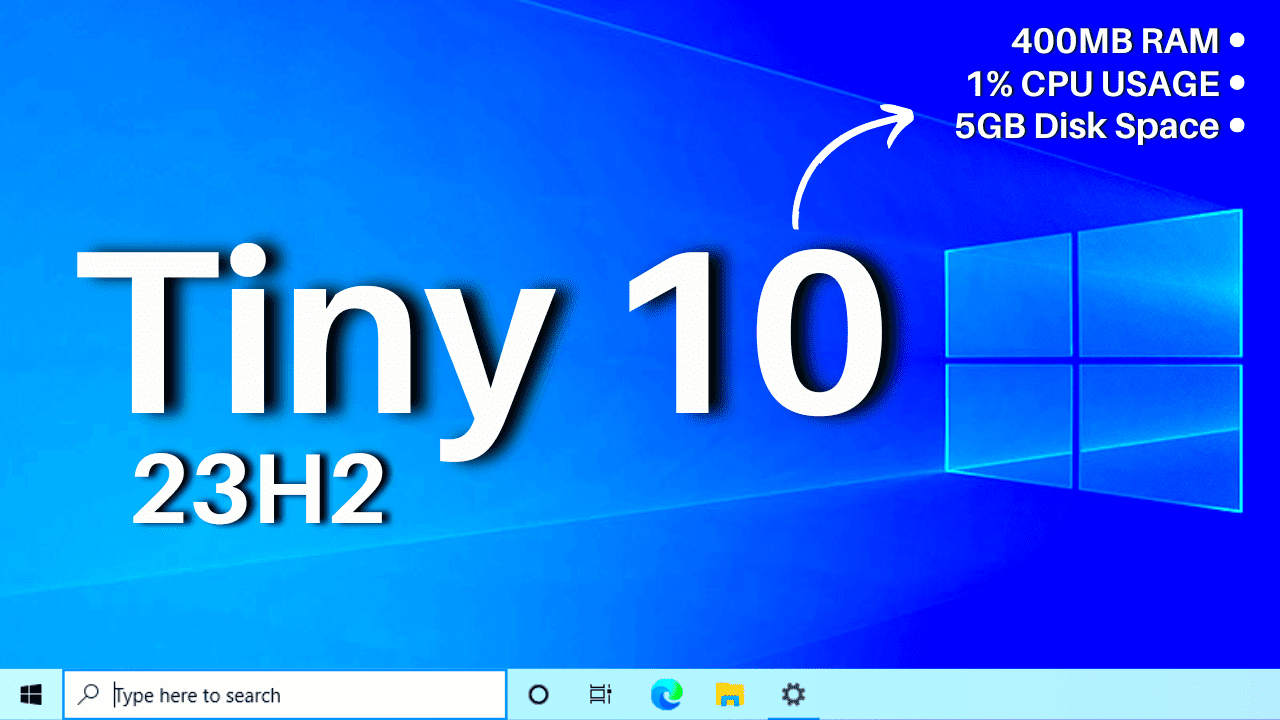Open the Settings gear on taskbar

[794, 694]
